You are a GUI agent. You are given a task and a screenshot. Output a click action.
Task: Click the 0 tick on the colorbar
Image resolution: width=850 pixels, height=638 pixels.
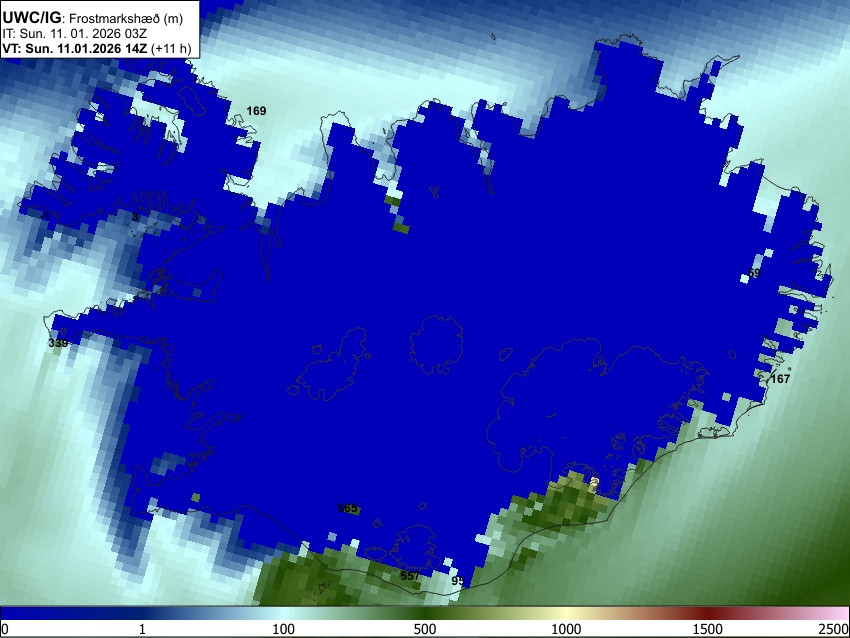coord(5,629)
